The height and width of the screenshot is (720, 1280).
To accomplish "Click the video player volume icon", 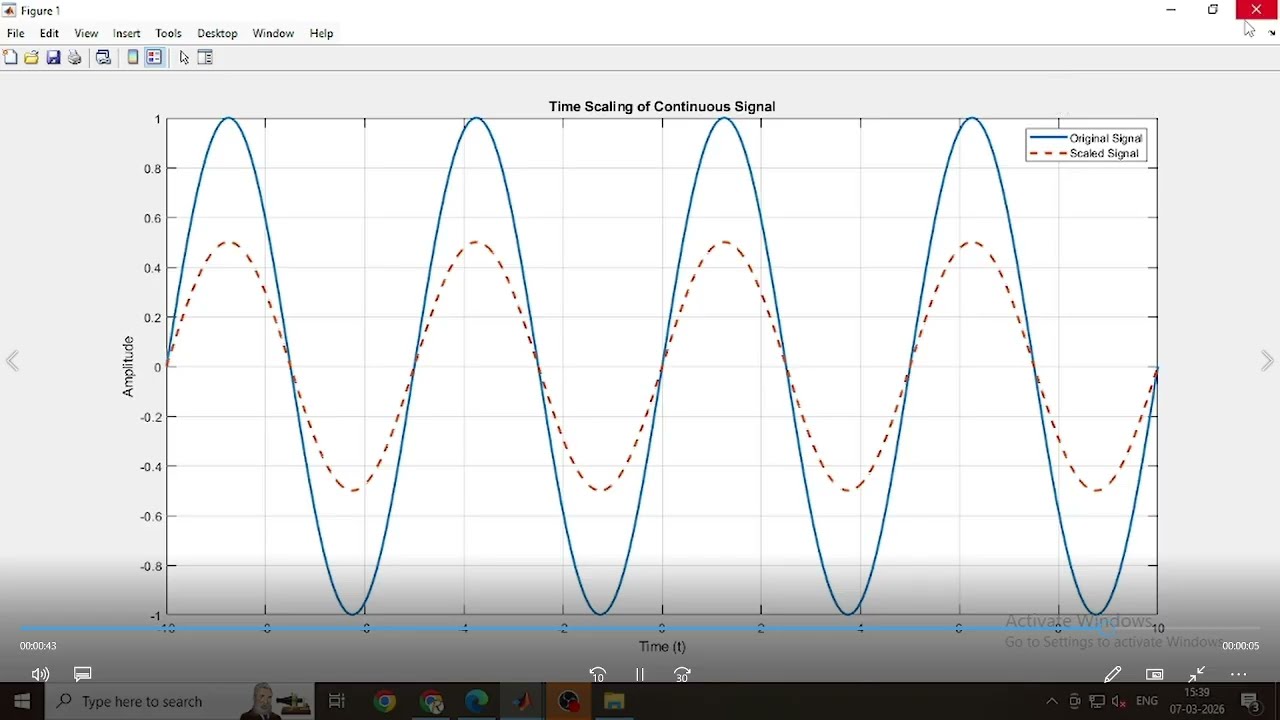I will point(40,675).
